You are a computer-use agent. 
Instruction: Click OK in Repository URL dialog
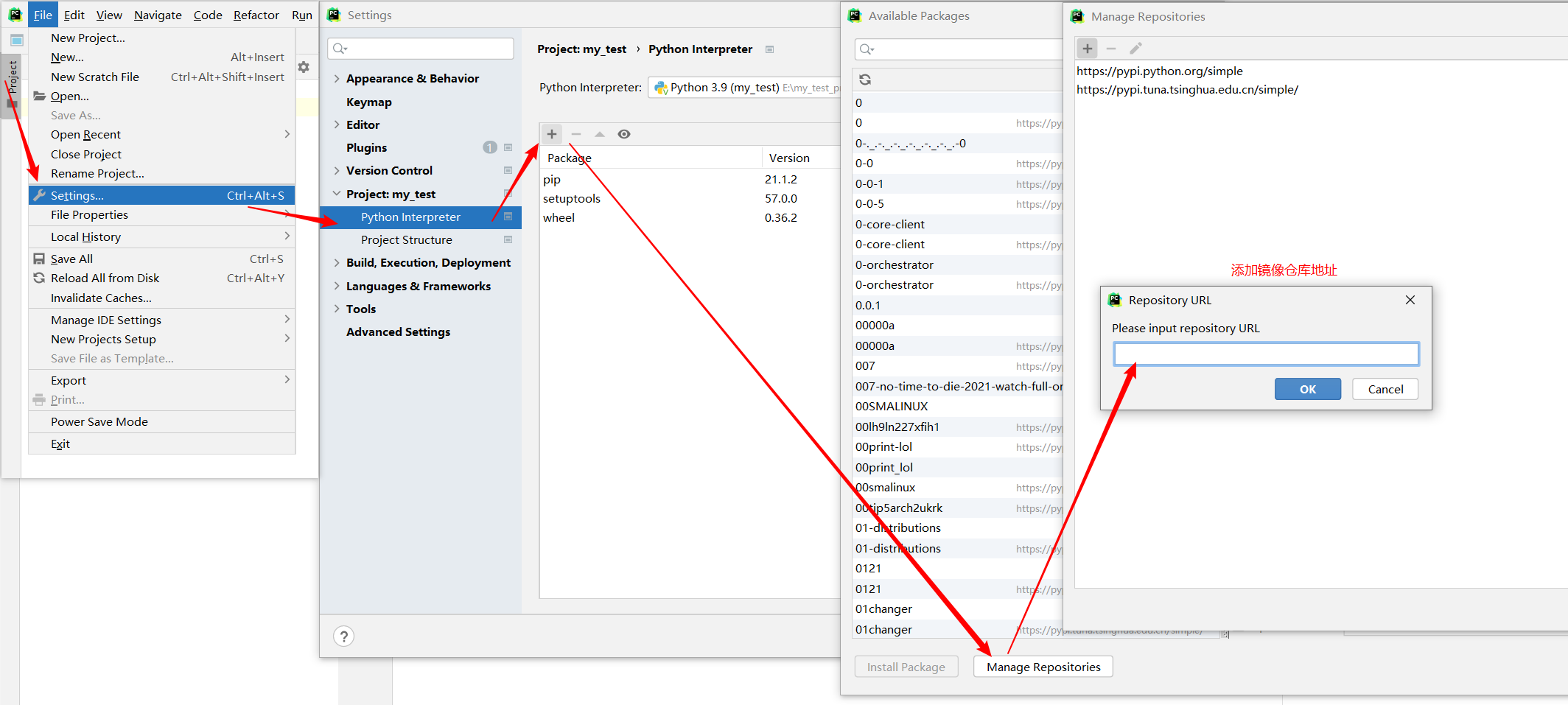coord(1307,389)
